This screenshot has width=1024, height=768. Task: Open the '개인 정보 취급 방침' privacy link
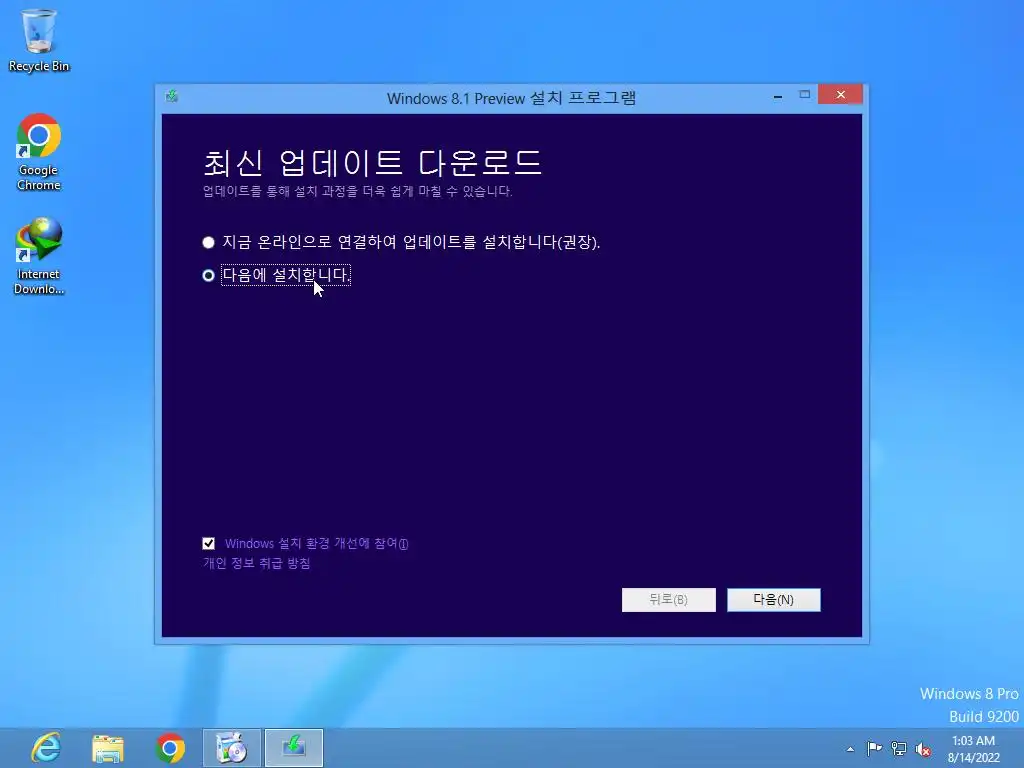tap(257, 563)
